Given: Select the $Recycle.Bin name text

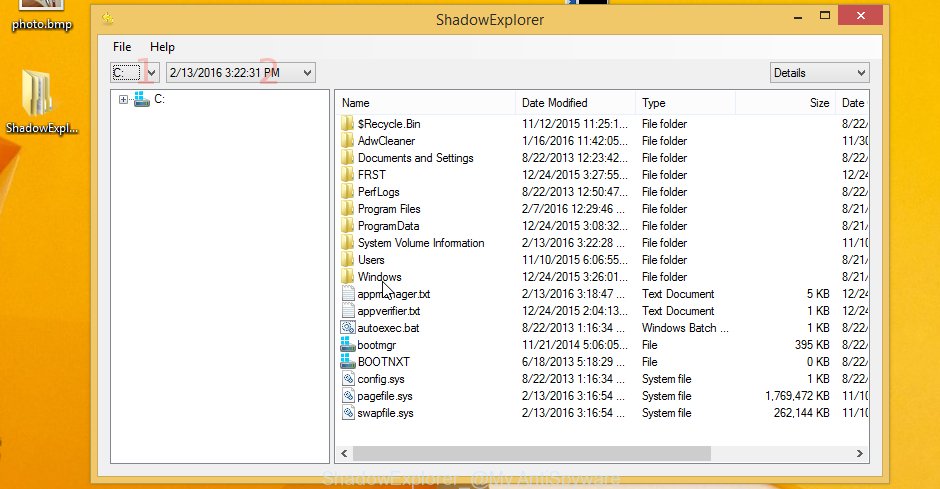Looking at the screenshot, I should point(389,124).
